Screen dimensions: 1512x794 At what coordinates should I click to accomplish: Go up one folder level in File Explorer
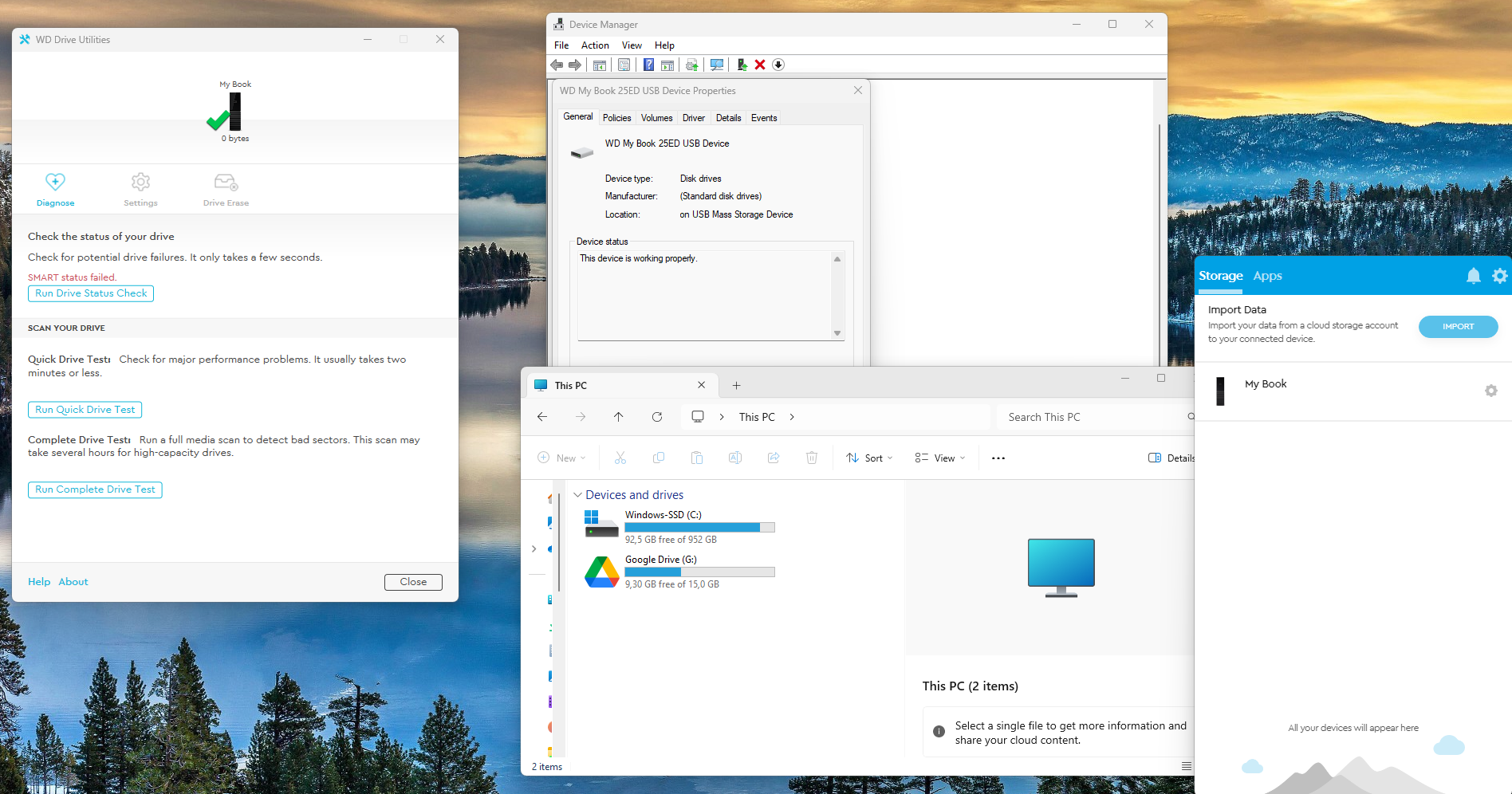pos(618,417)
